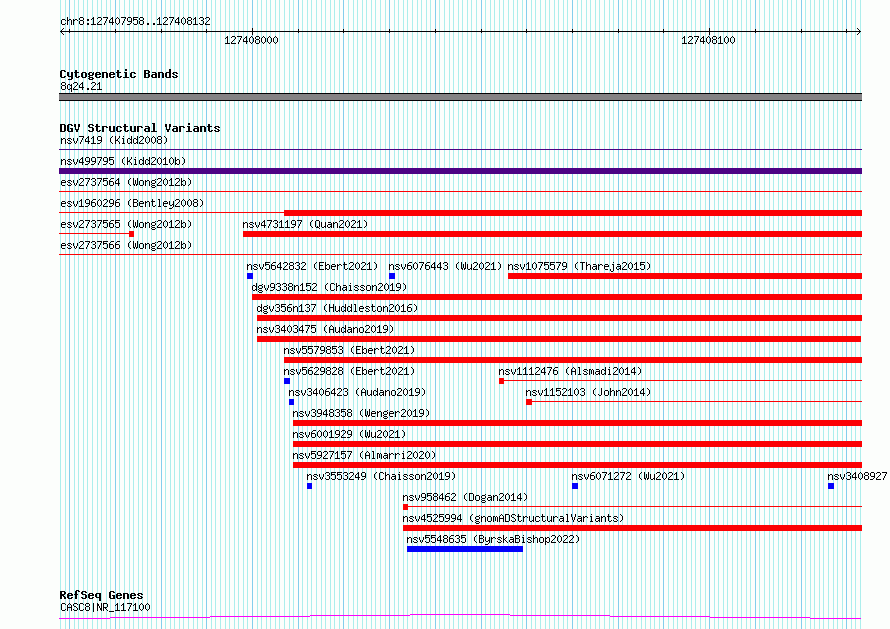
Task: Click the nsv7419 (Kidd2008) variant label
Action: tap(114, 140)
